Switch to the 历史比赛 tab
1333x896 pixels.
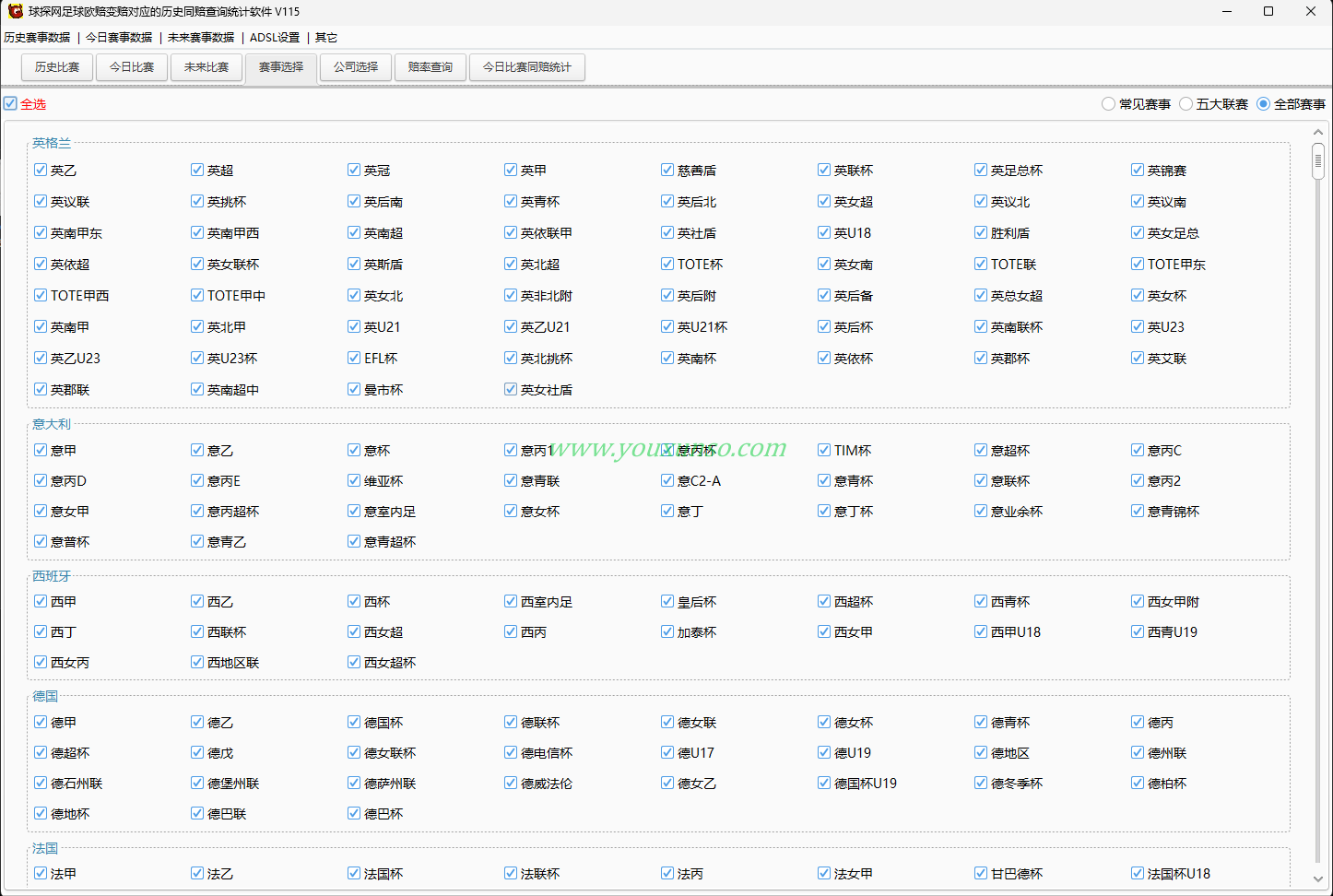(57, 67)
